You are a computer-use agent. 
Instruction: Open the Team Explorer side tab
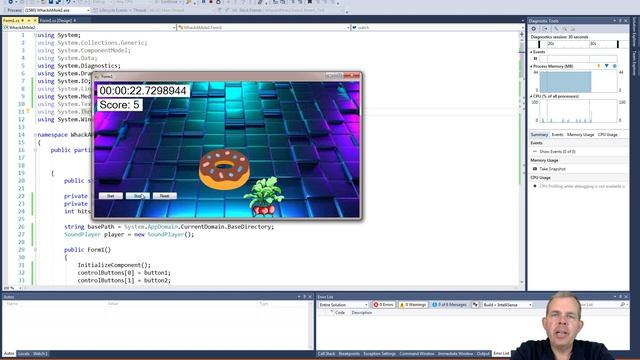click(634, 64)
